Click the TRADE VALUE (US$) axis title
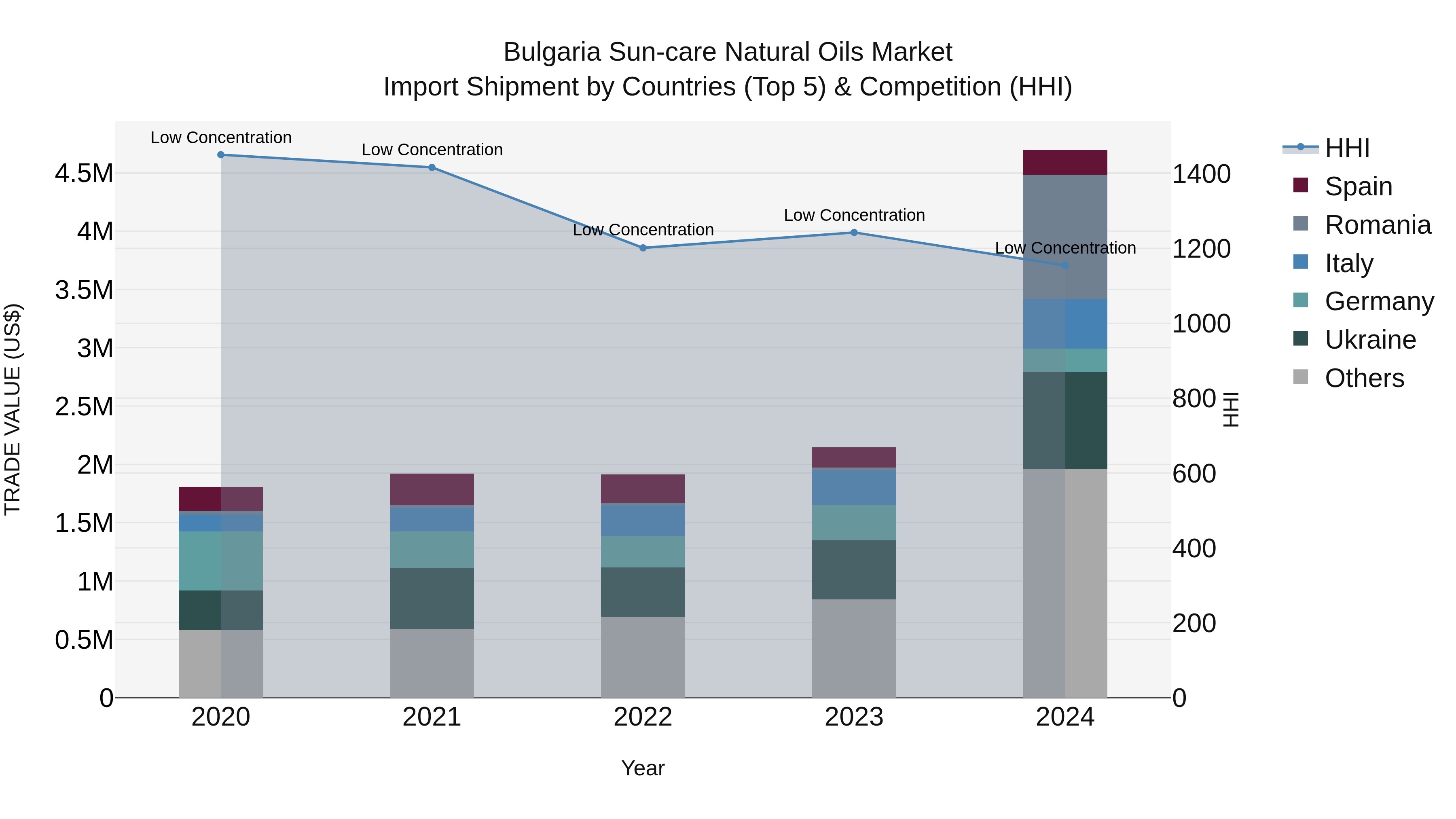Screen dimensions: 1456x819 (13, 409)
